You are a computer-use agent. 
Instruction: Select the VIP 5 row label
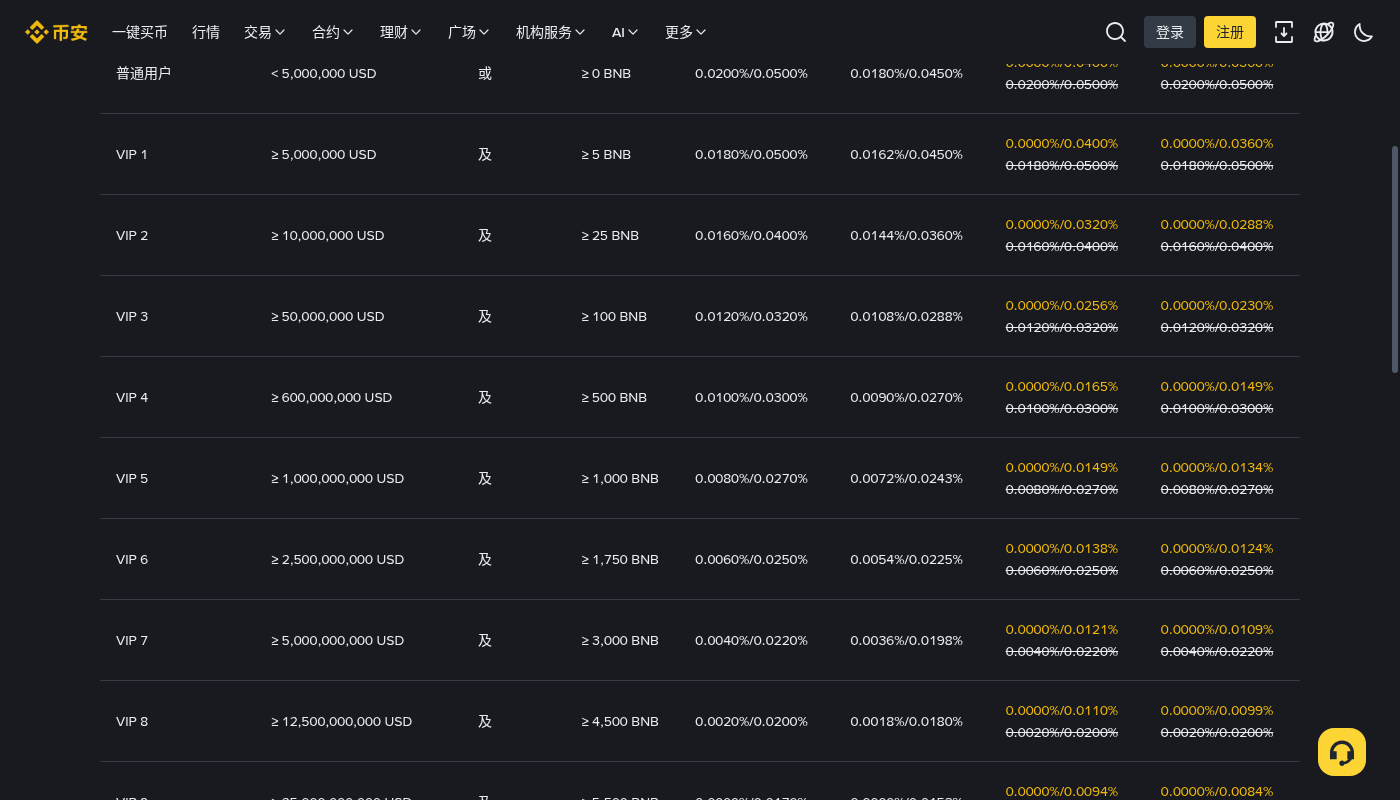(132, 478)
